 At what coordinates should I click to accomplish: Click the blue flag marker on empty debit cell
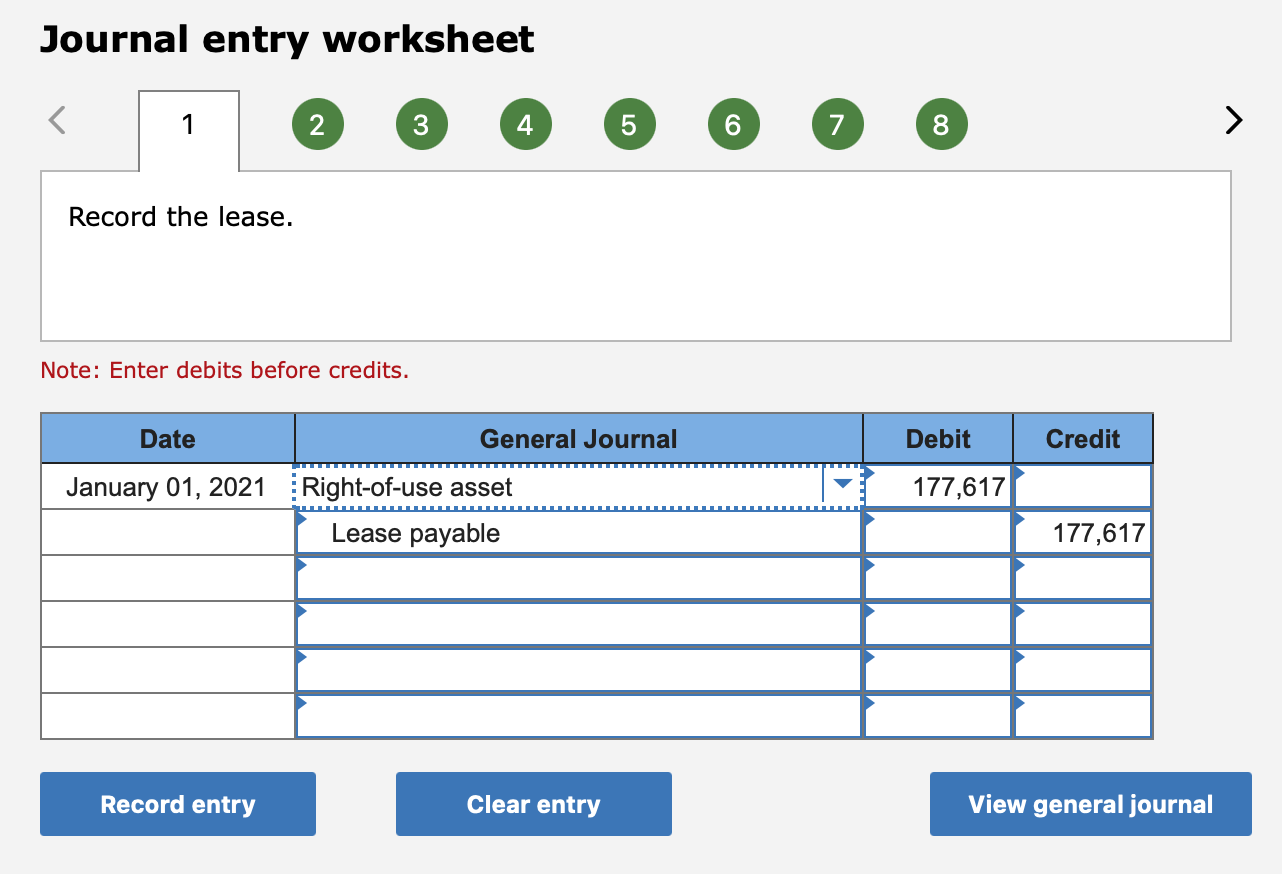point(867,578)
